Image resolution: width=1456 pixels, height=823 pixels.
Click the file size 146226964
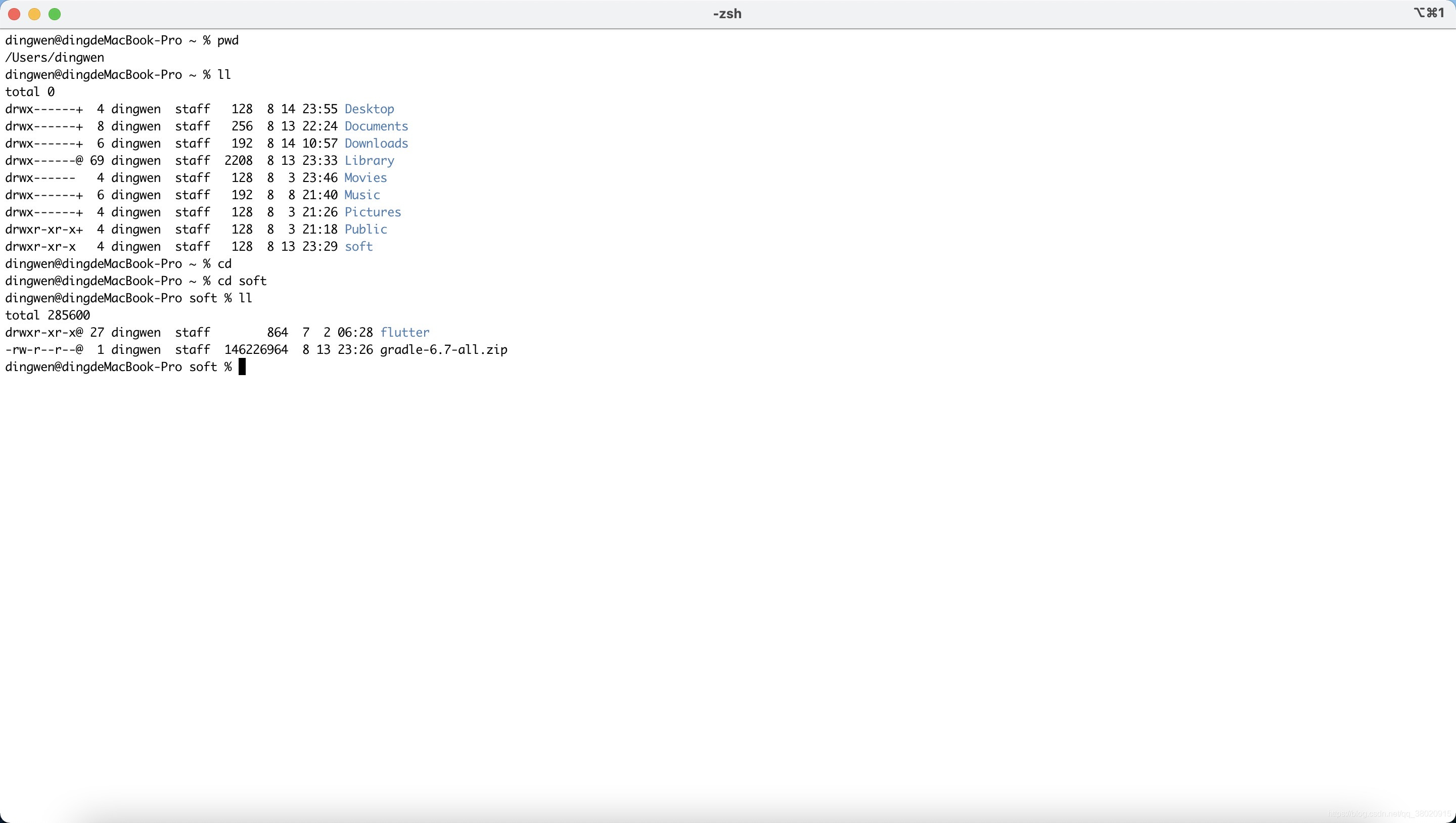(x=256, y=350)
